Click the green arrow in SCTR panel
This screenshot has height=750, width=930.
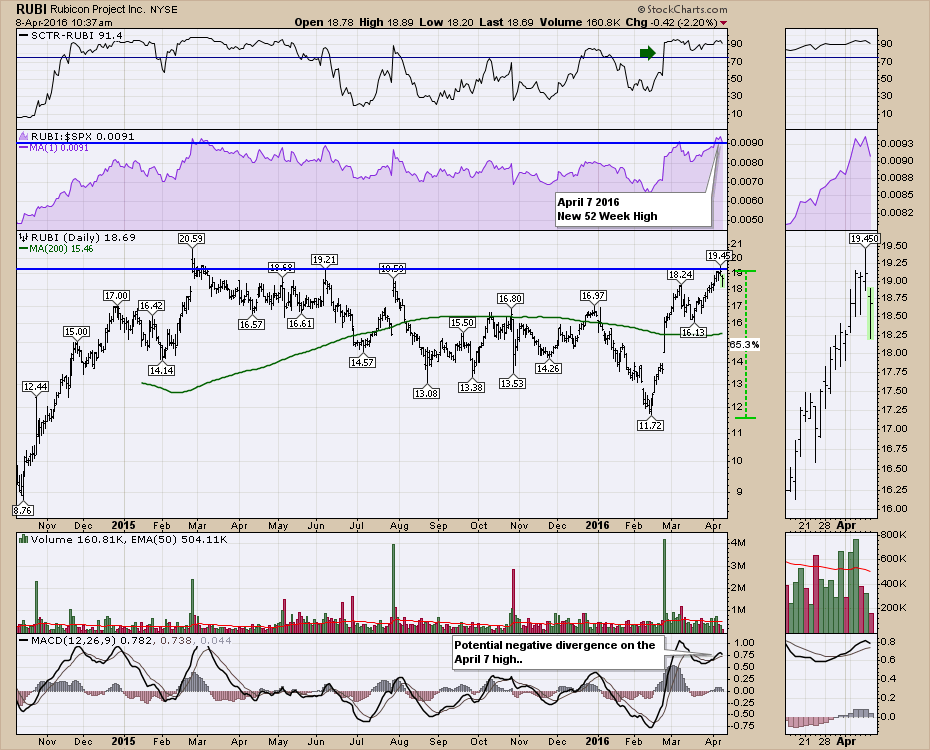click(648, 53)
